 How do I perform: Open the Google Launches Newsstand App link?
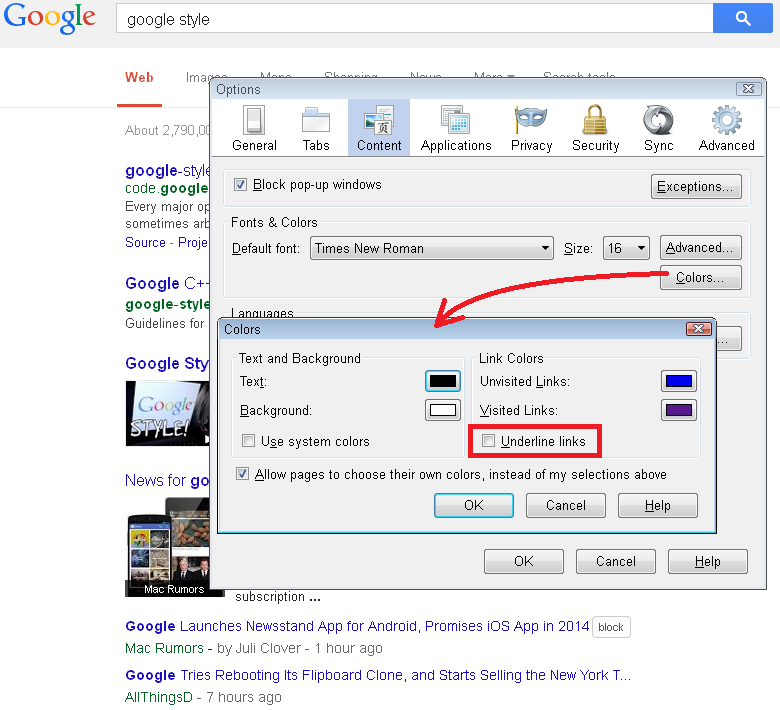point(357,626)
